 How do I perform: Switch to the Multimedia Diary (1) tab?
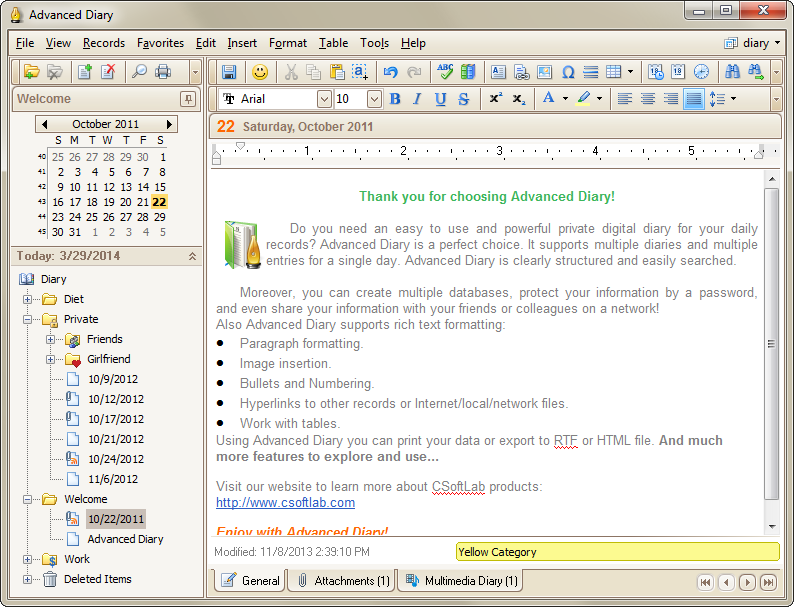[461, 580]
